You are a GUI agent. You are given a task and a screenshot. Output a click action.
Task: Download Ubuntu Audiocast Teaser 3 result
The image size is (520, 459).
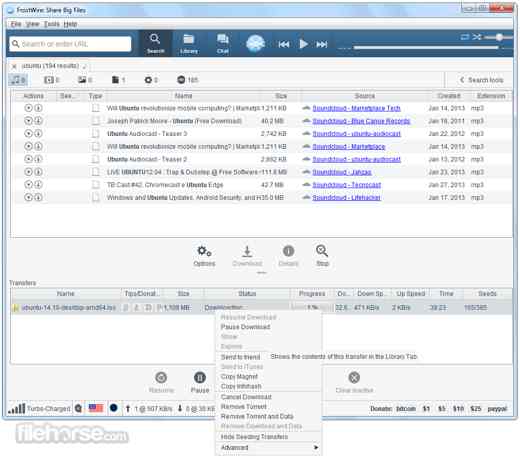[x=38, y=134]
